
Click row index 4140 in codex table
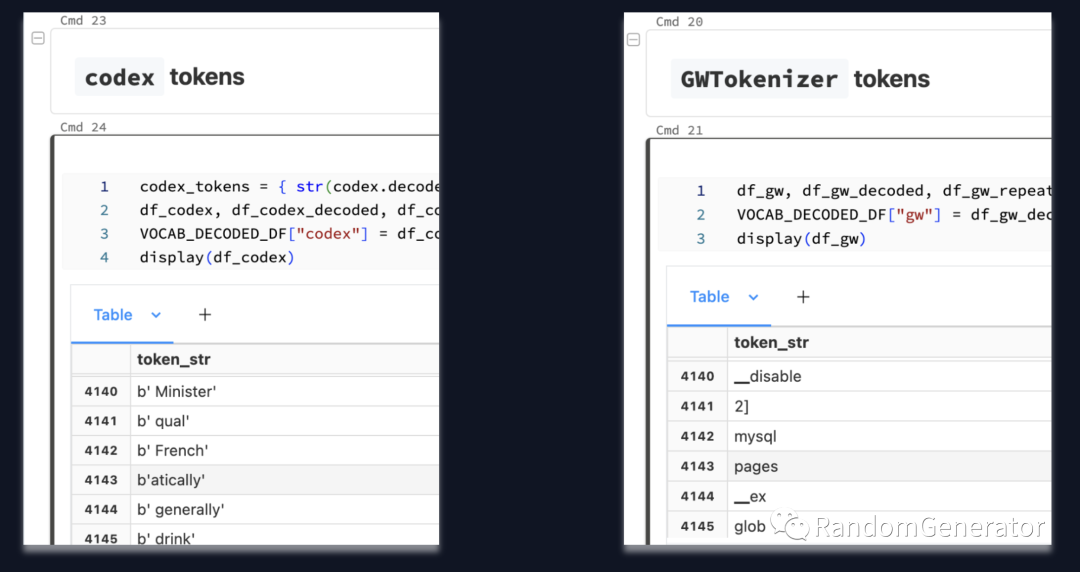coord(101,391)
